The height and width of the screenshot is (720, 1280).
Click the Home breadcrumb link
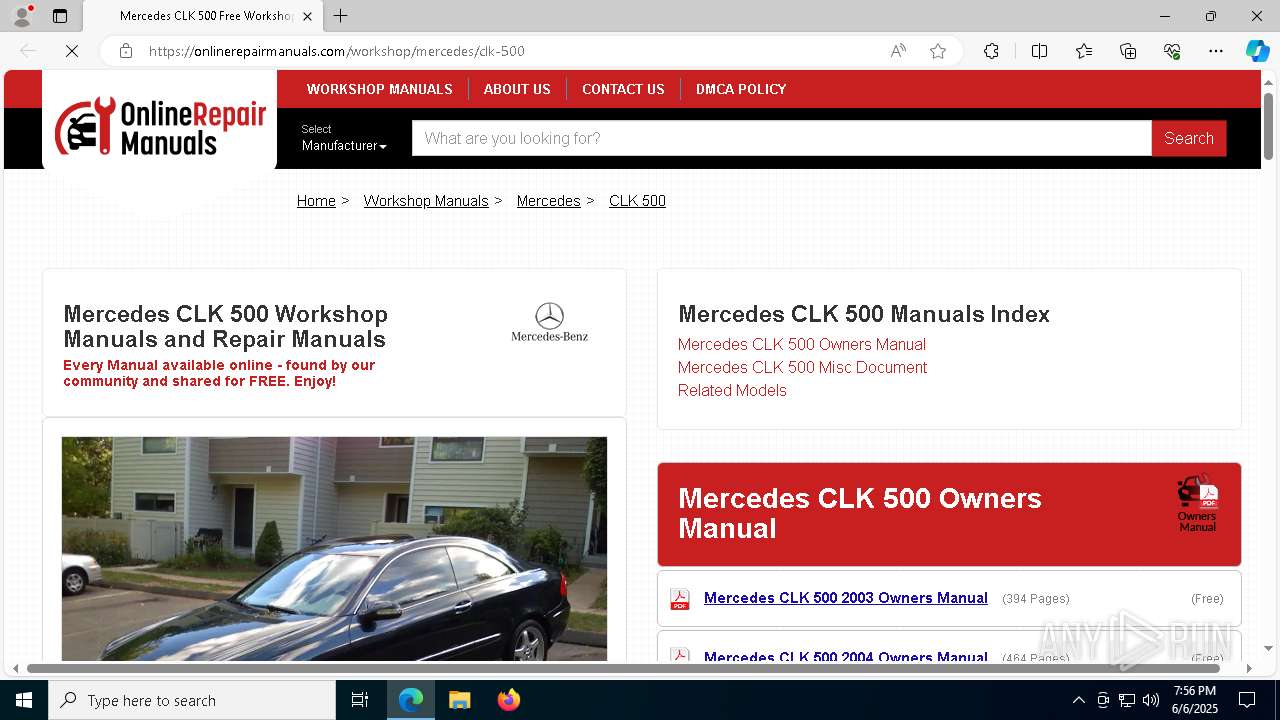[x=316, y=201]
